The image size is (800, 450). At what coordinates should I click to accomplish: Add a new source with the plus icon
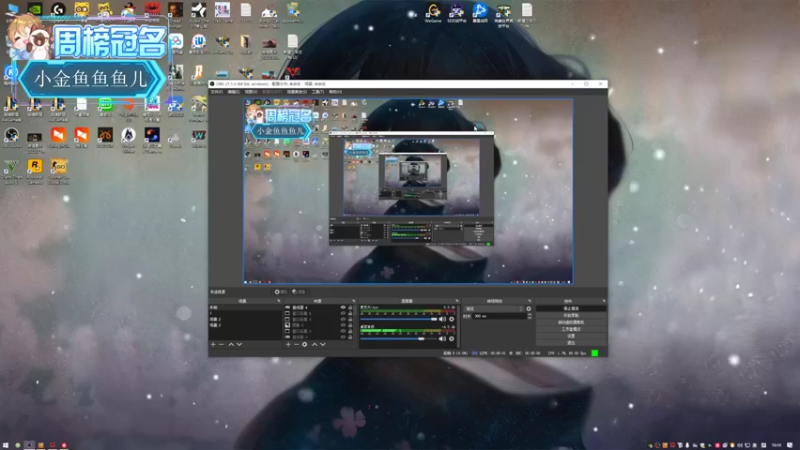click(x=288, y=344)
